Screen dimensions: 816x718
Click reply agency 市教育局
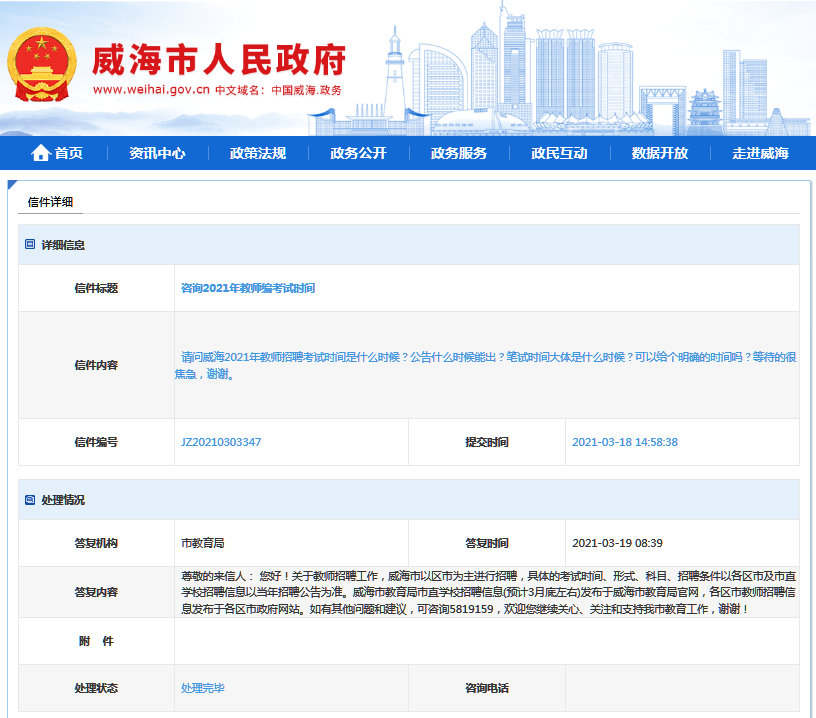point(202,543)
